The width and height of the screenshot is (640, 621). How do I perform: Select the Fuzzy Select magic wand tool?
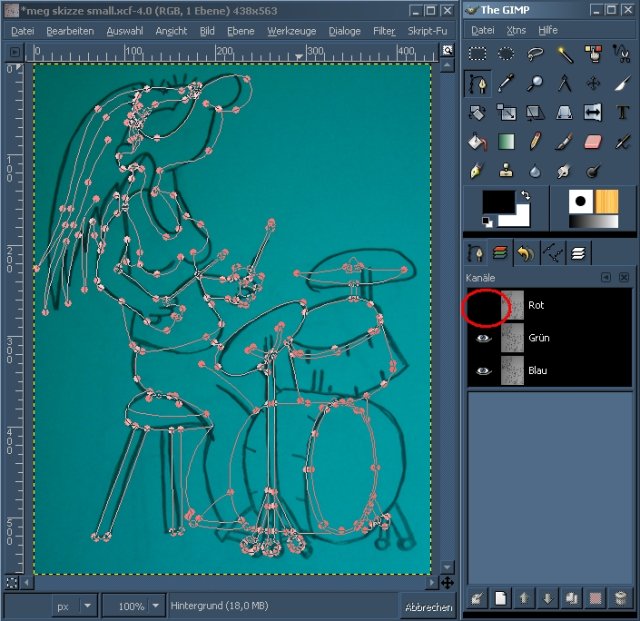click(x=564, y=53)
